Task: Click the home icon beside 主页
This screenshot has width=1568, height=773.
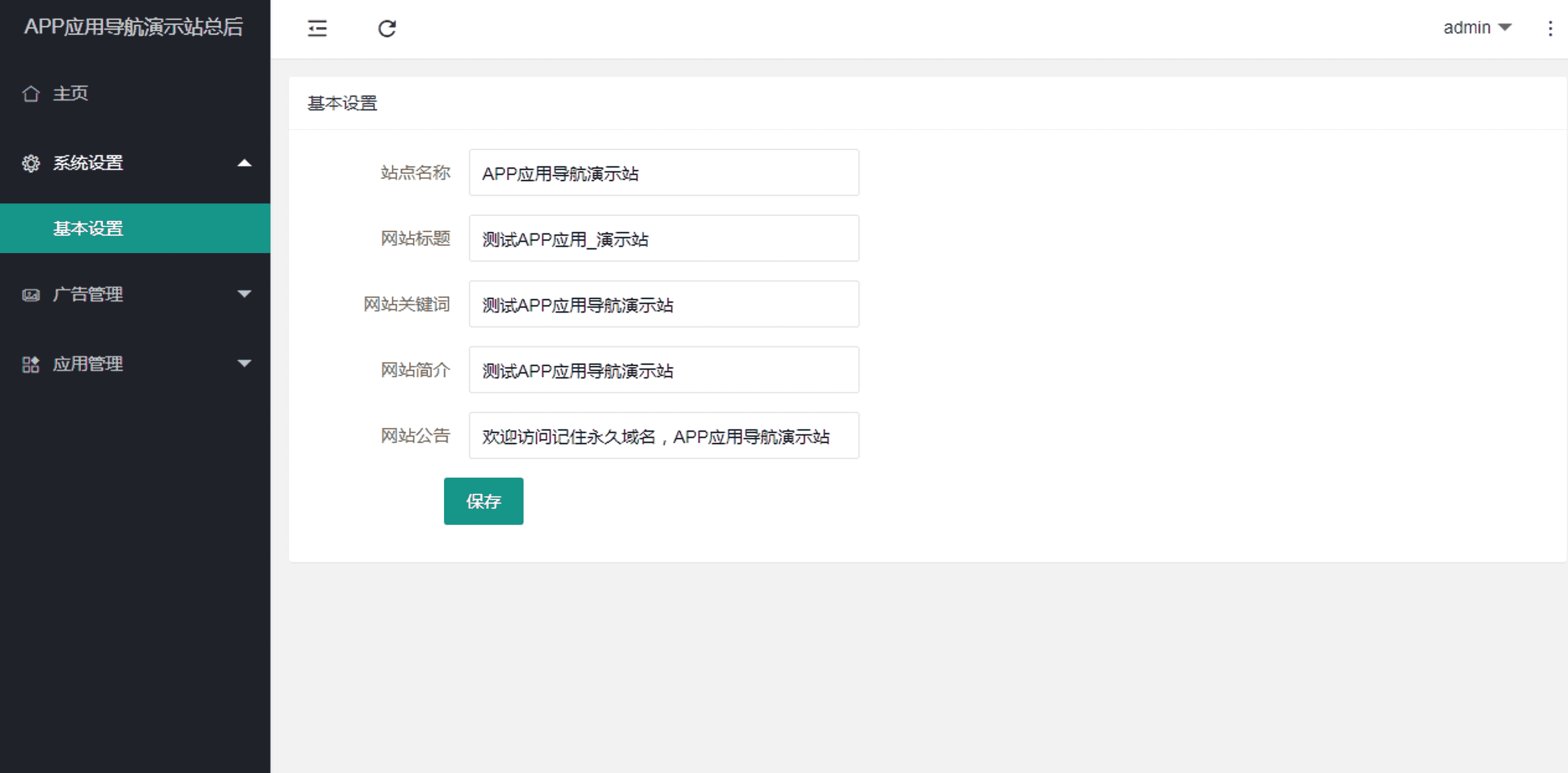Action: point(31,94)
